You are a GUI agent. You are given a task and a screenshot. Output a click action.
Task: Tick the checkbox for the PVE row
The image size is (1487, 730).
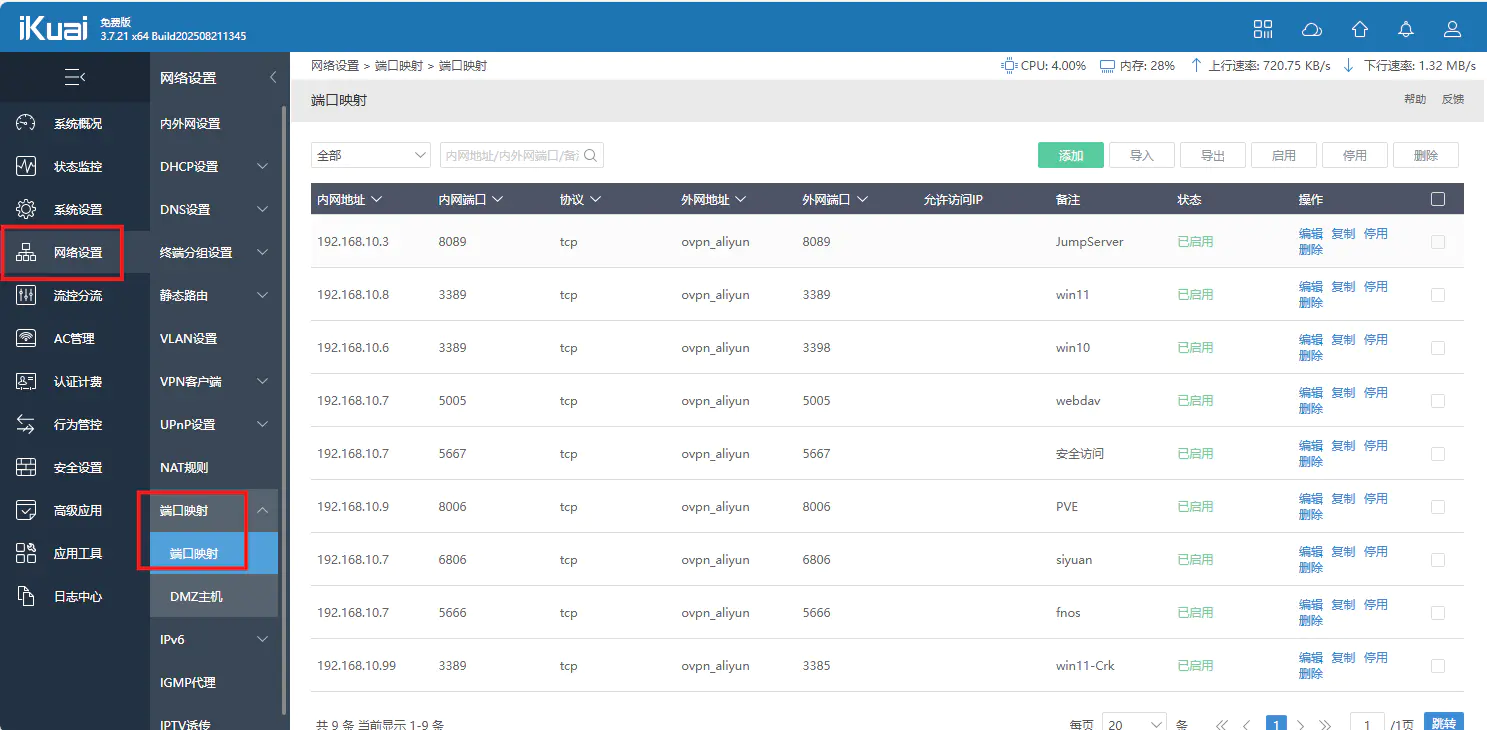point(1438,507)
